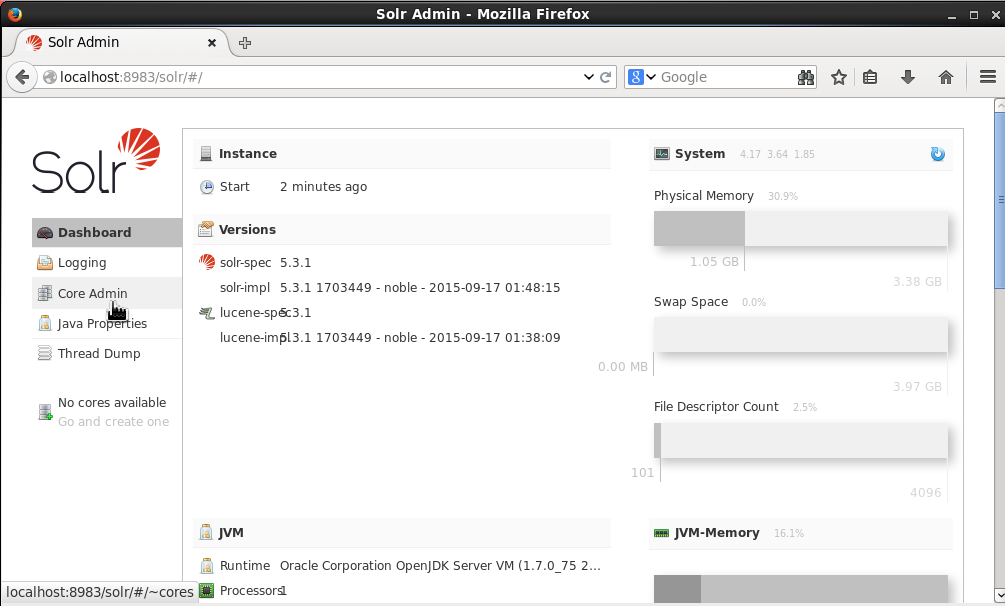Click the JVM-Memory section header
The width and height of the screenshot is (1005, 606).
point(801,533)
